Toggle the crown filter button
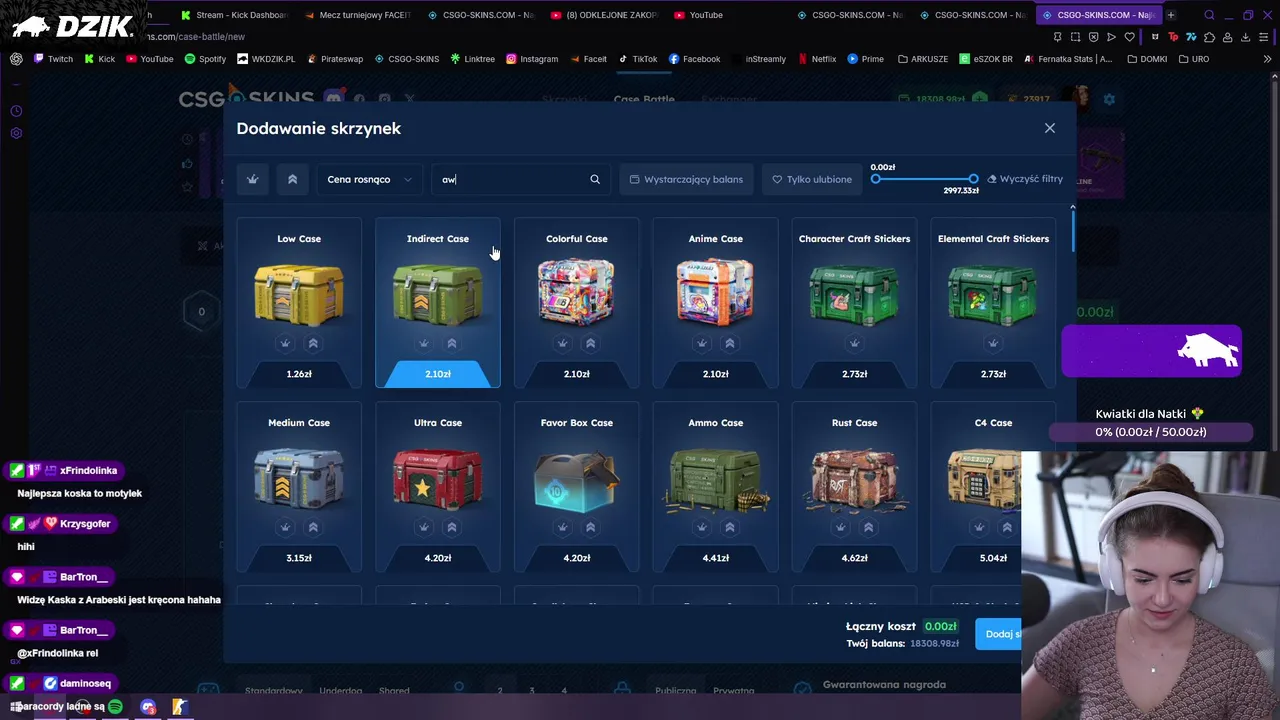The height and width of the screenshot is (720, 1280). pos(252,179)
